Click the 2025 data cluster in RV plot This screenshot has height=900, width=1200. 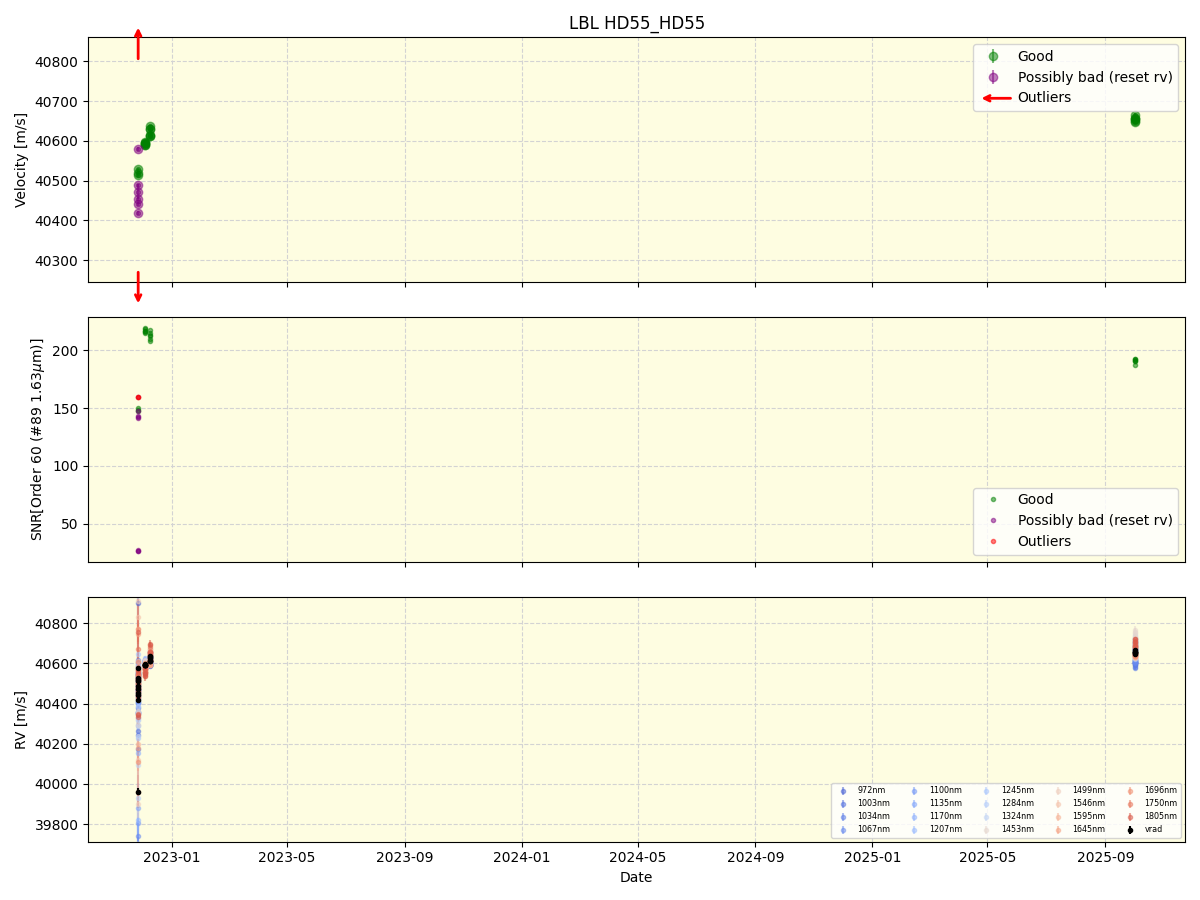pos(1135,648)
